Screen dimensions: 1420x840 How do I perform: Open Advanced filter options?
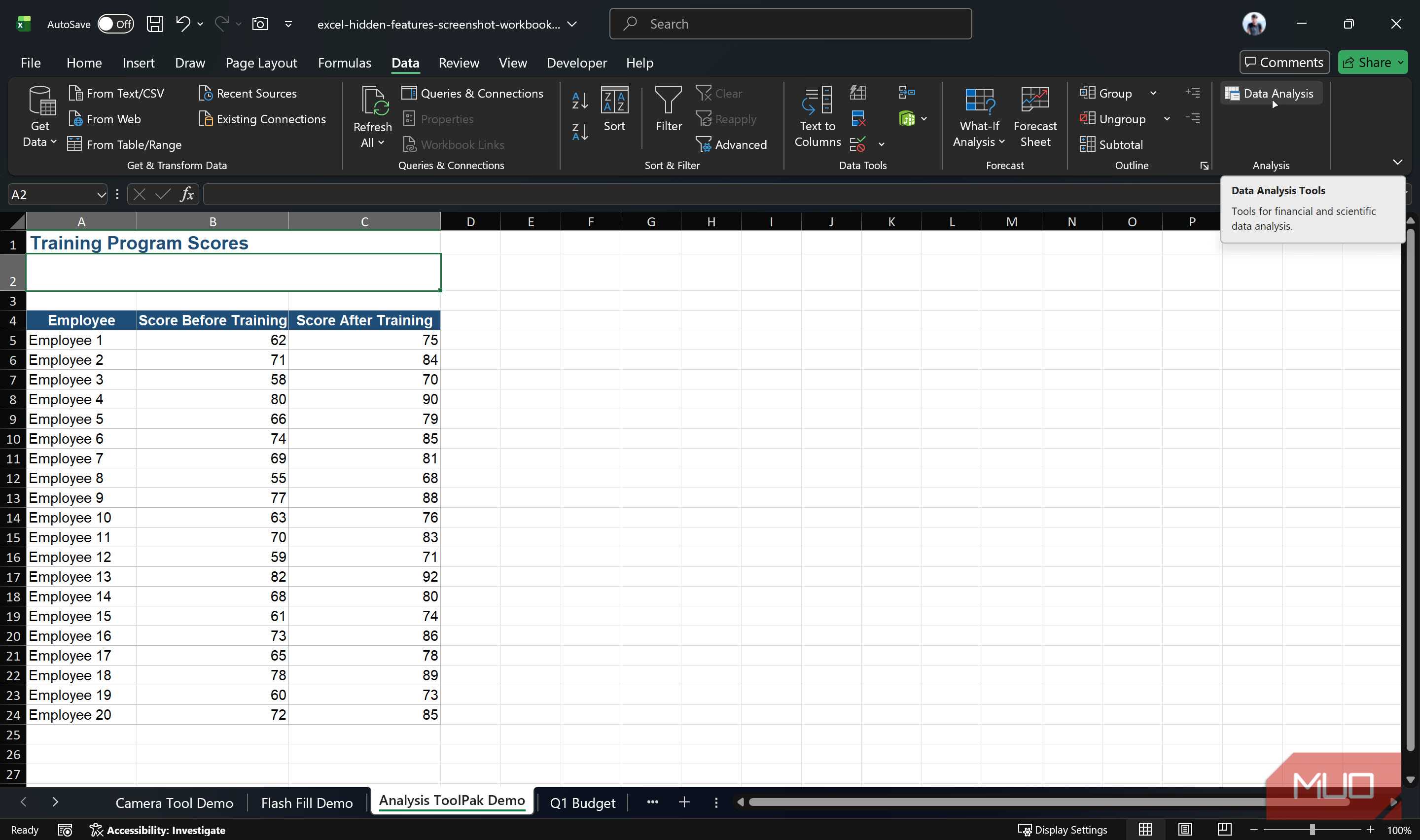[x=731, y=144]
